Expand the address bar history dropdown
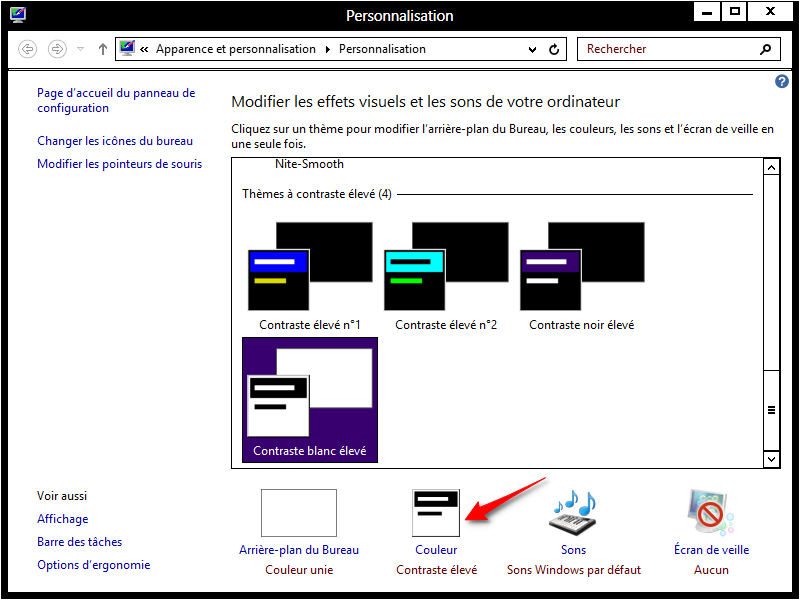 pos(532,49)
